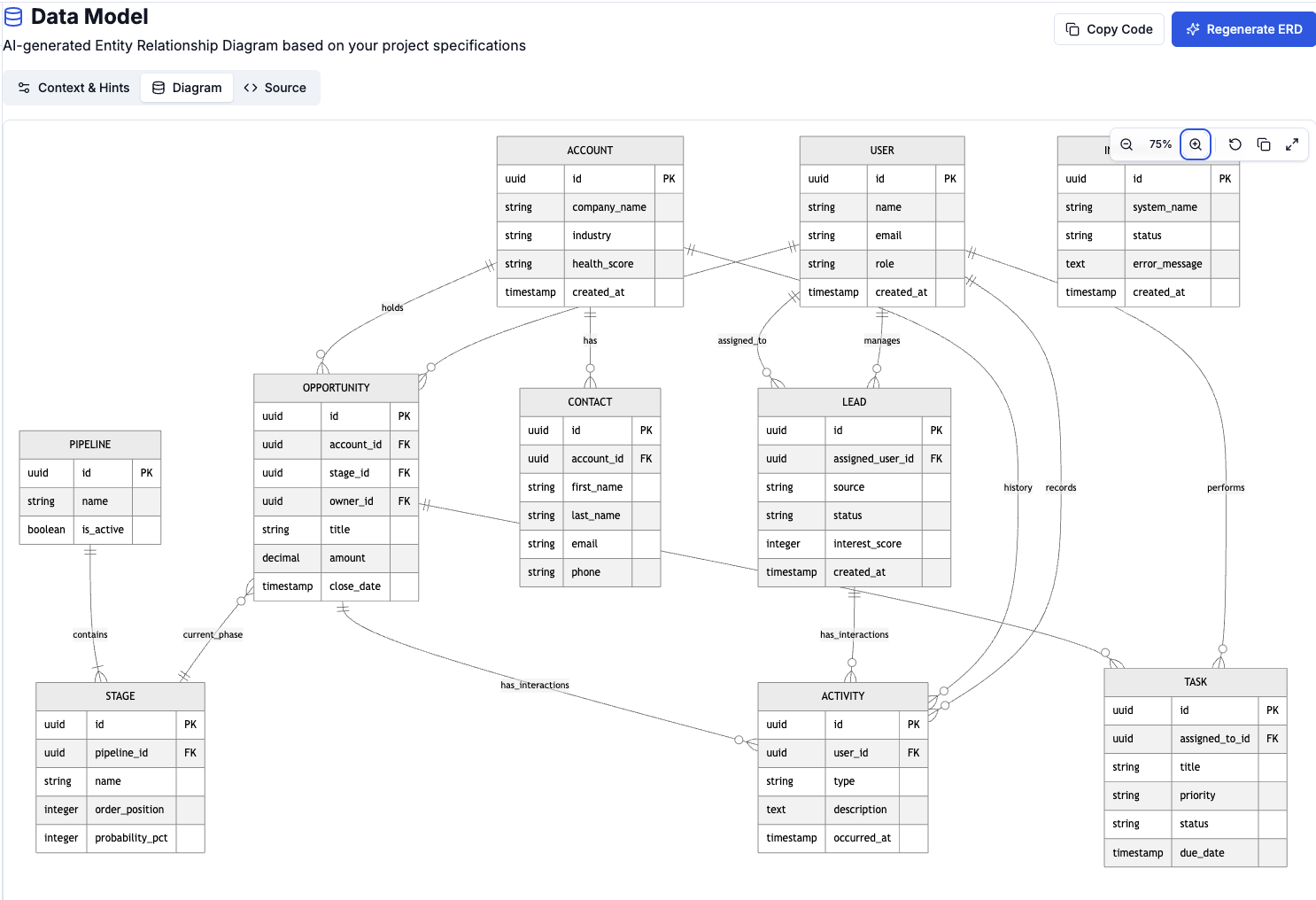This screenshot has height=900, width=1316.
Task: Click the records relationship label
Action: tap(1061, 488)
